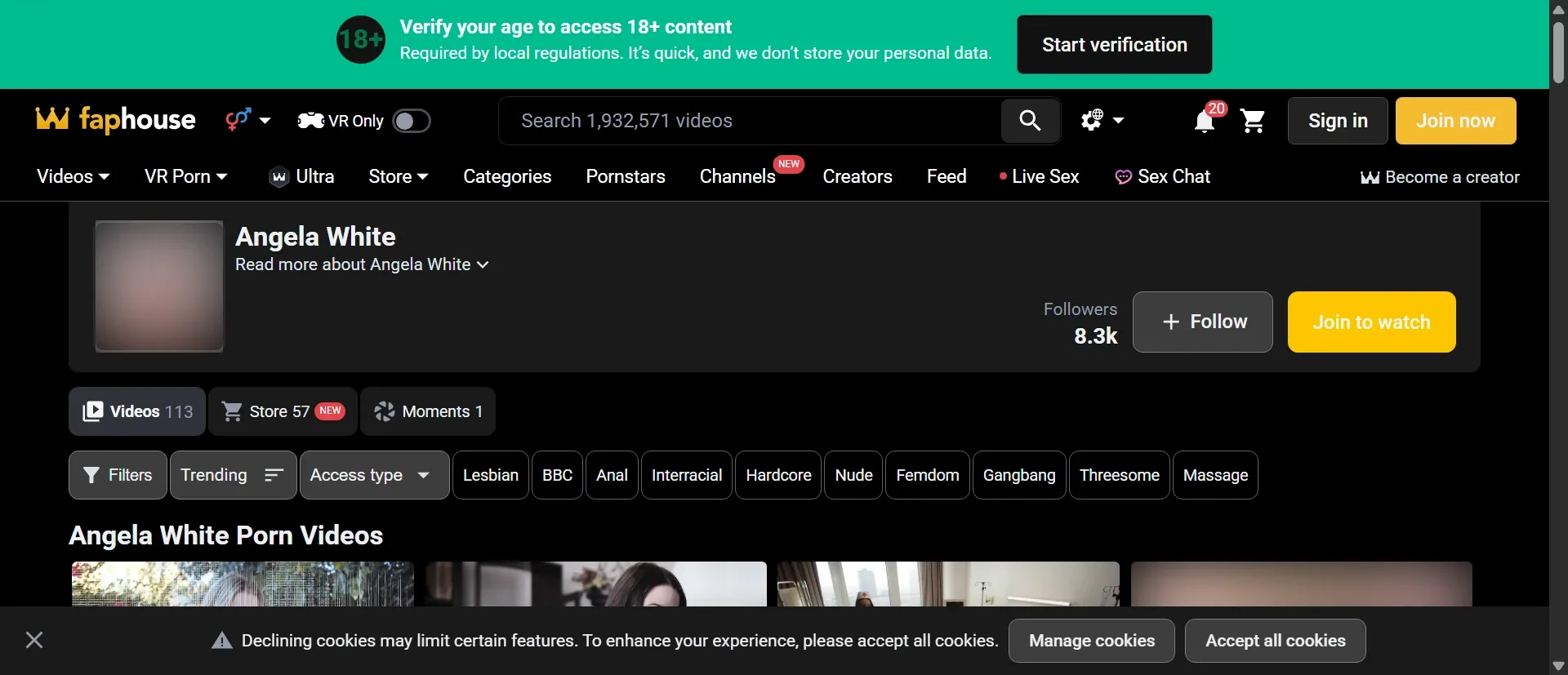Click the page vertical scrollbar
Screen dimensions: 1568x675
(x=1558, y=52)
